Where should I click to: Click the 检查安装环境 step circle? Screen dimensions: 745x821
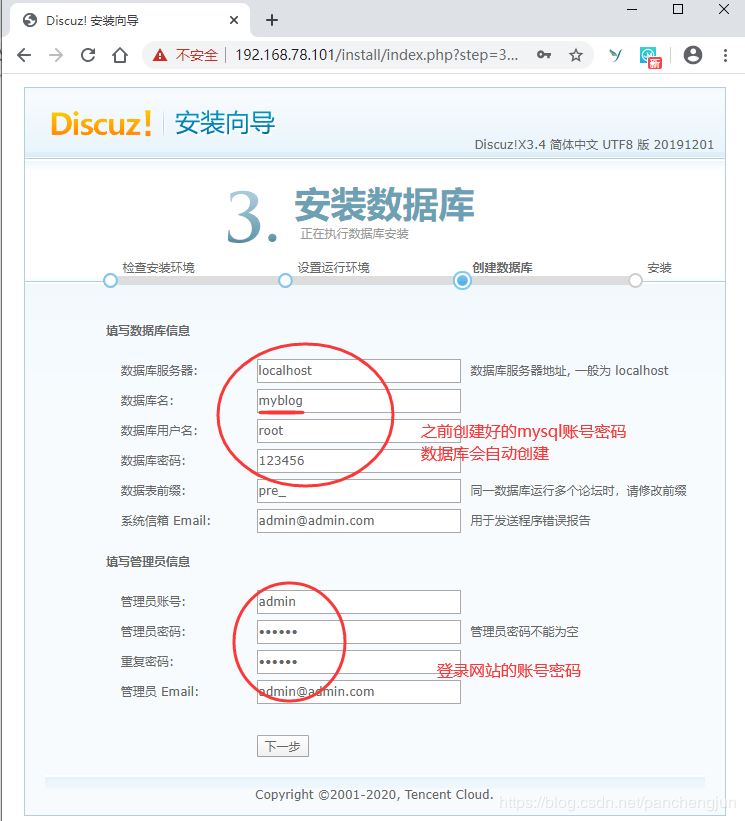(110, 281)
